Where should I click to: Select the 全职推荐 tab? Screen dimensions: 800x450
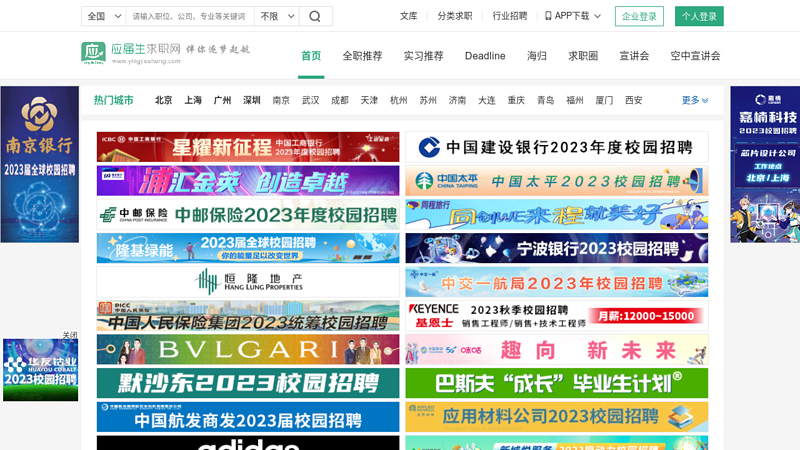coord(362,56)
